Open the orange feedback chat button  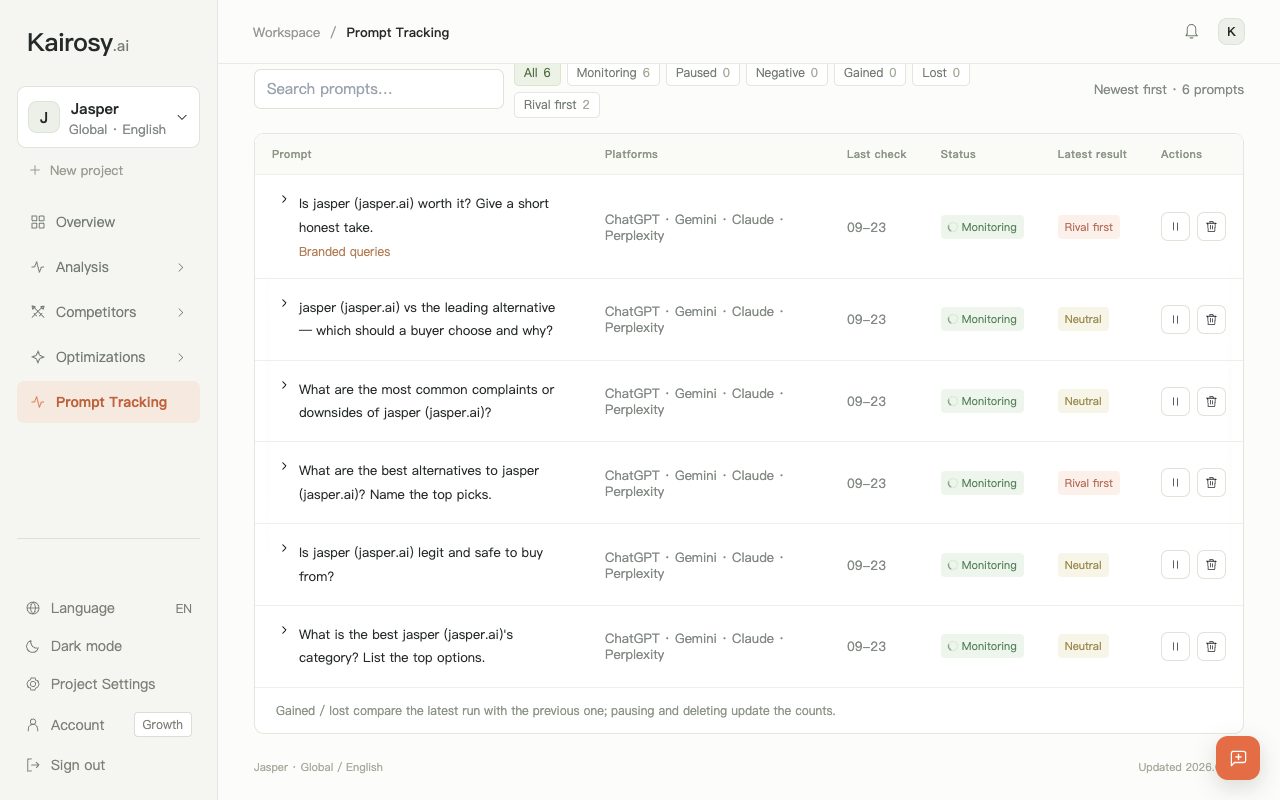(x=1238, y=758)
